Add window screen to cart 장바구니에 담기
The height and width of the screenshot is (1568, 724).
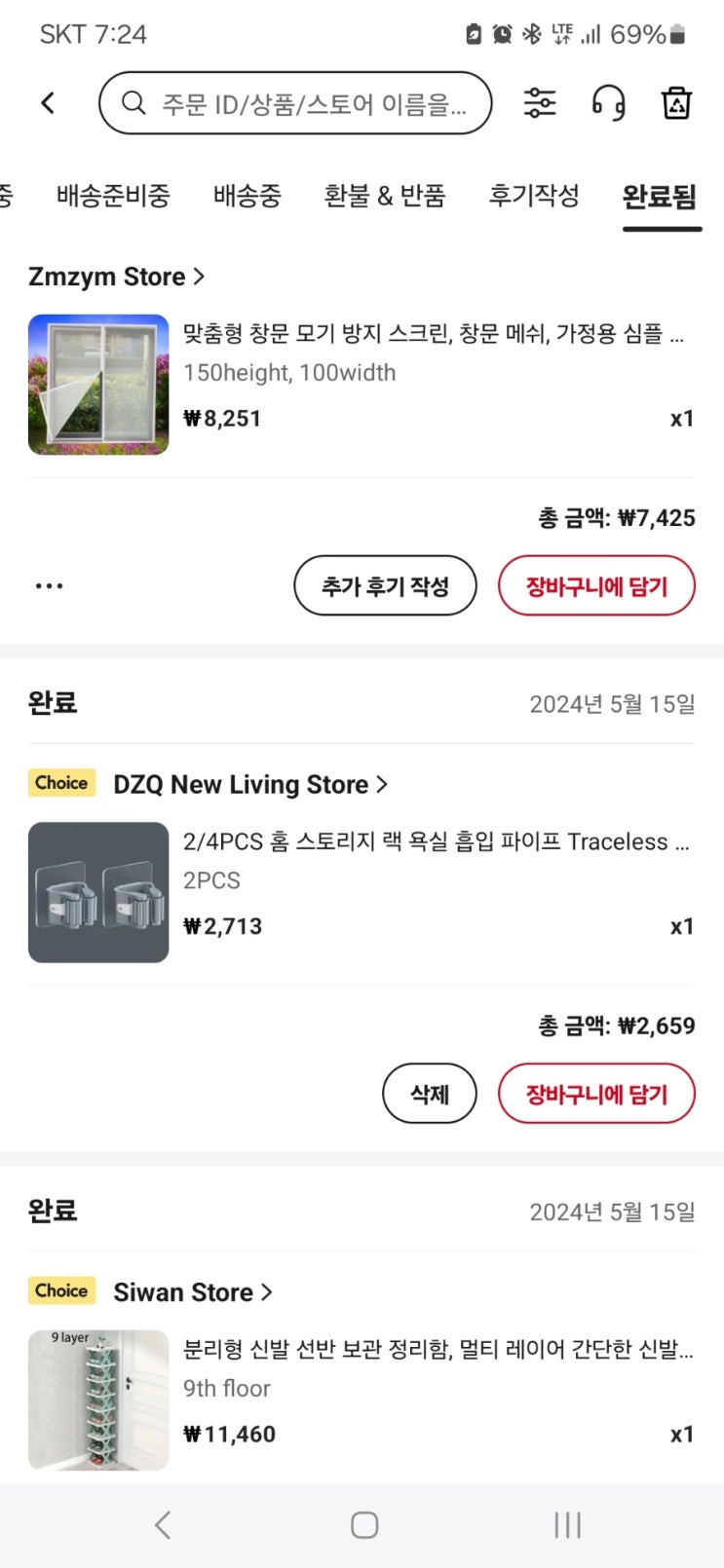click(596, 586)
